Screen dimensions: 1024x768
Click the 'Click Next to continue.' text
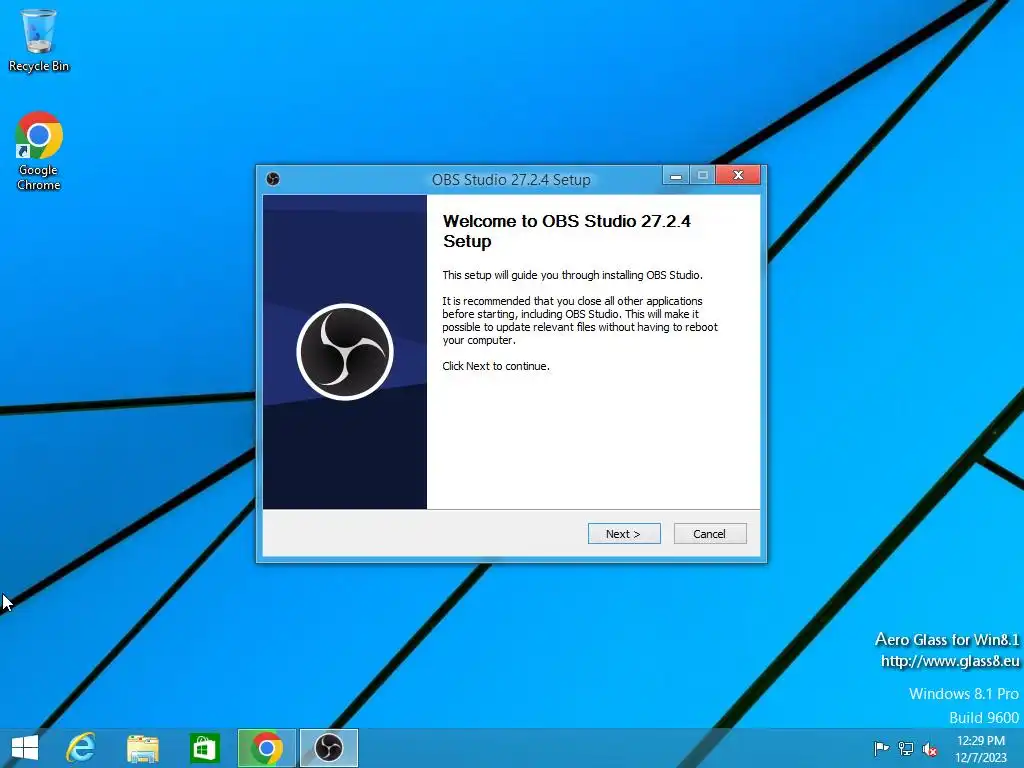pyautogui.click(x=496, y=366)
